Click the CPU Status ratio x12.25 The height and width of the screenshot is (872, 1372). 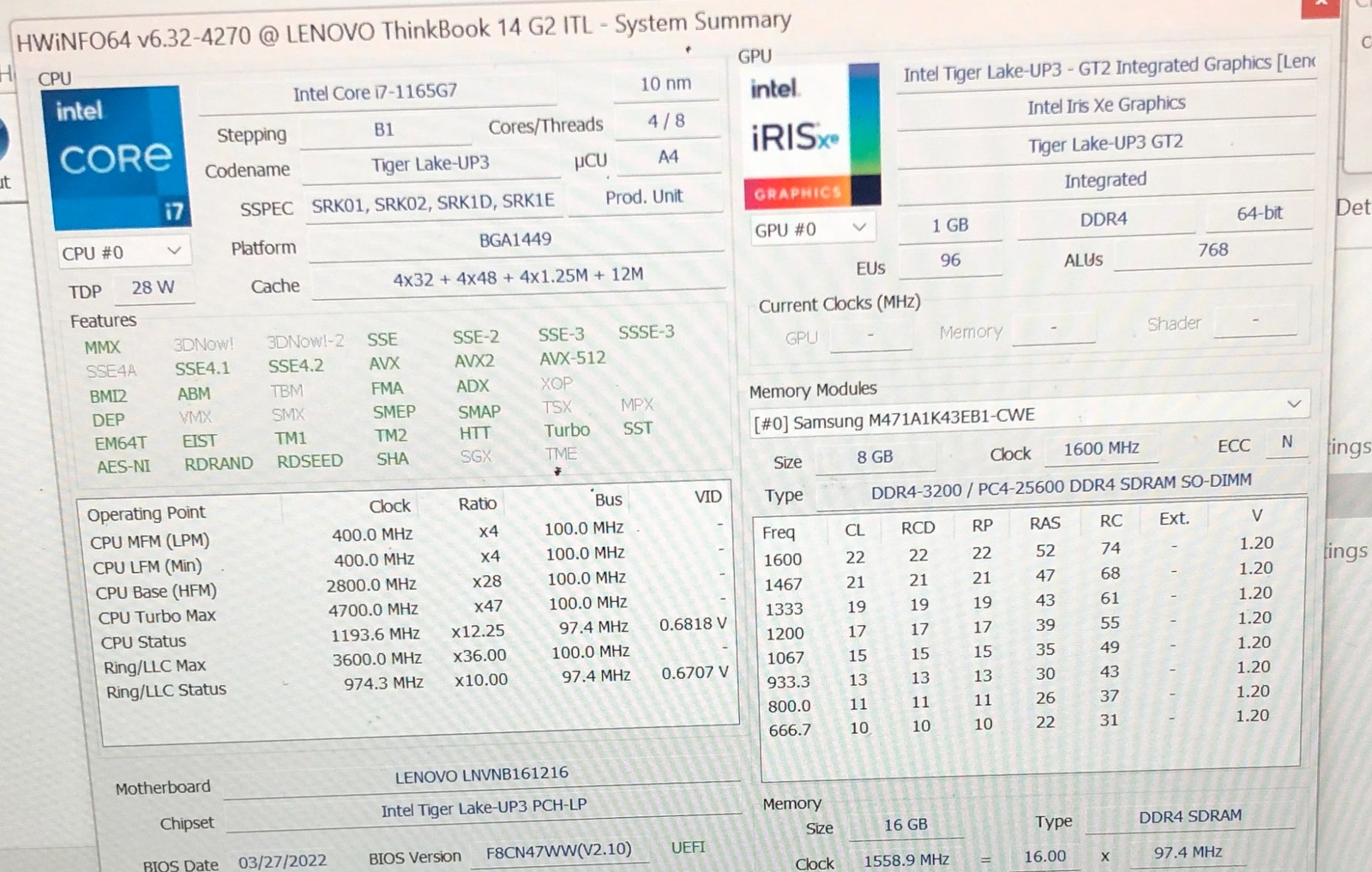tap(478, 631)
